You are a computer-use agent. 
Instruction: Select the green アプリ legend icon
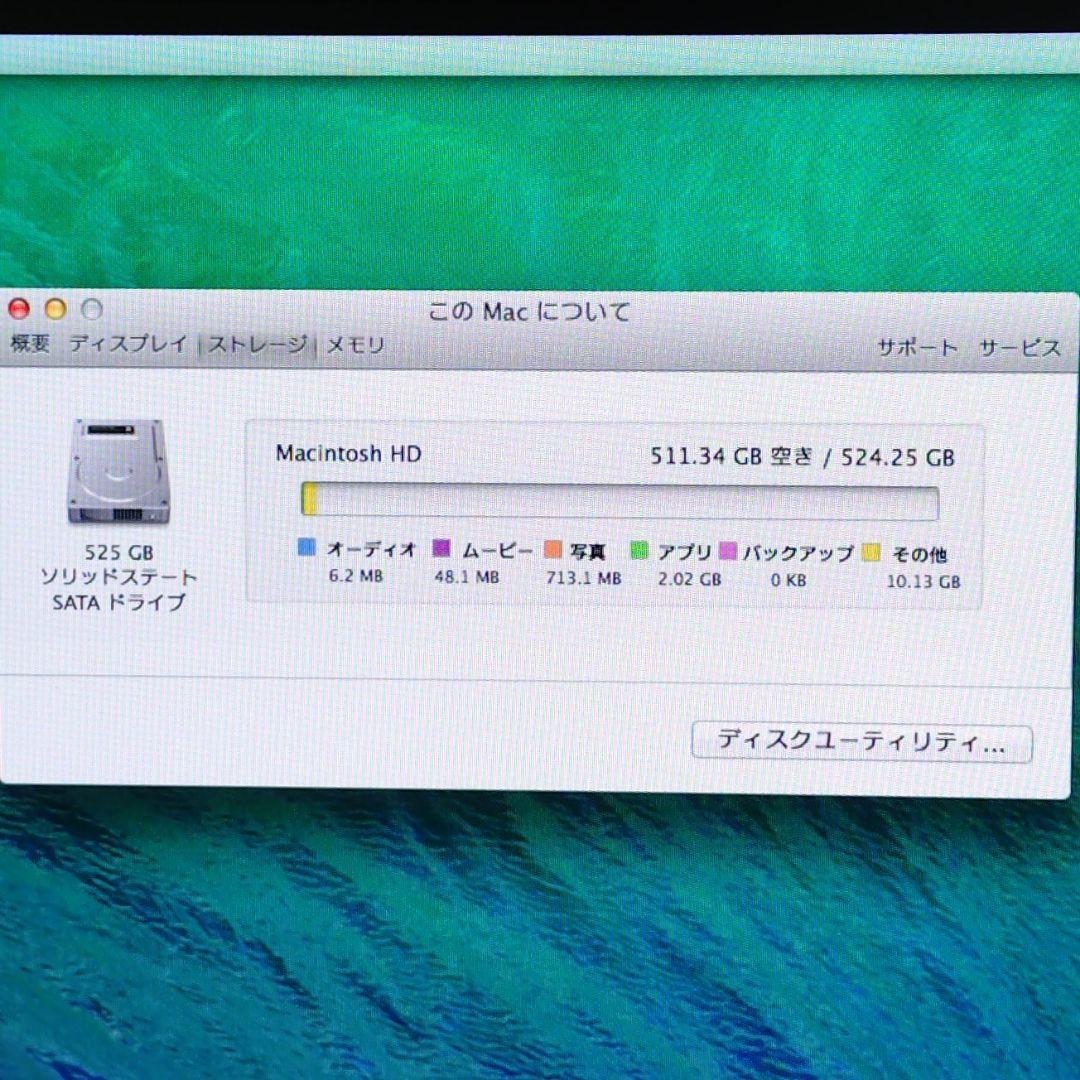coord(641,548)
